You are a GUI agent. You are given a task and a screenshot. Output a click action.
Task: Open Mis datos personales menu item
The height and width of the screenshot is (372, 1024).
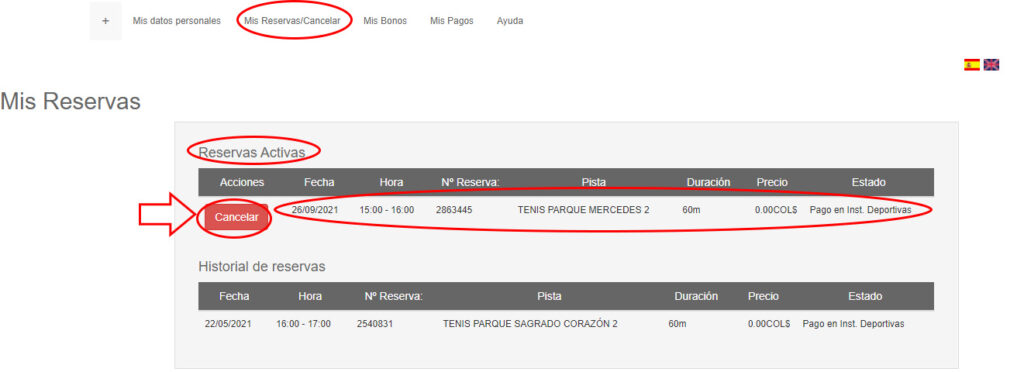pos(176,21)
